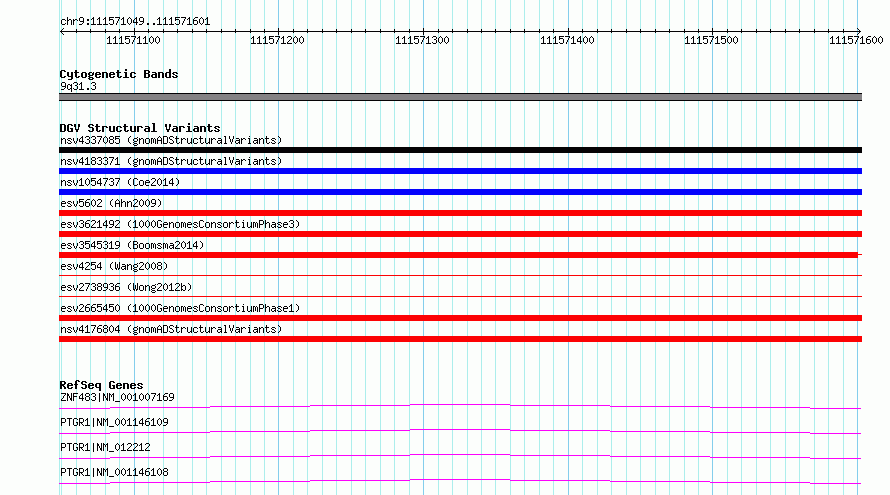Click the blue bar for nsv4183371
The height and width of the screenshot is (495, 890).
(x=460, y=171)
